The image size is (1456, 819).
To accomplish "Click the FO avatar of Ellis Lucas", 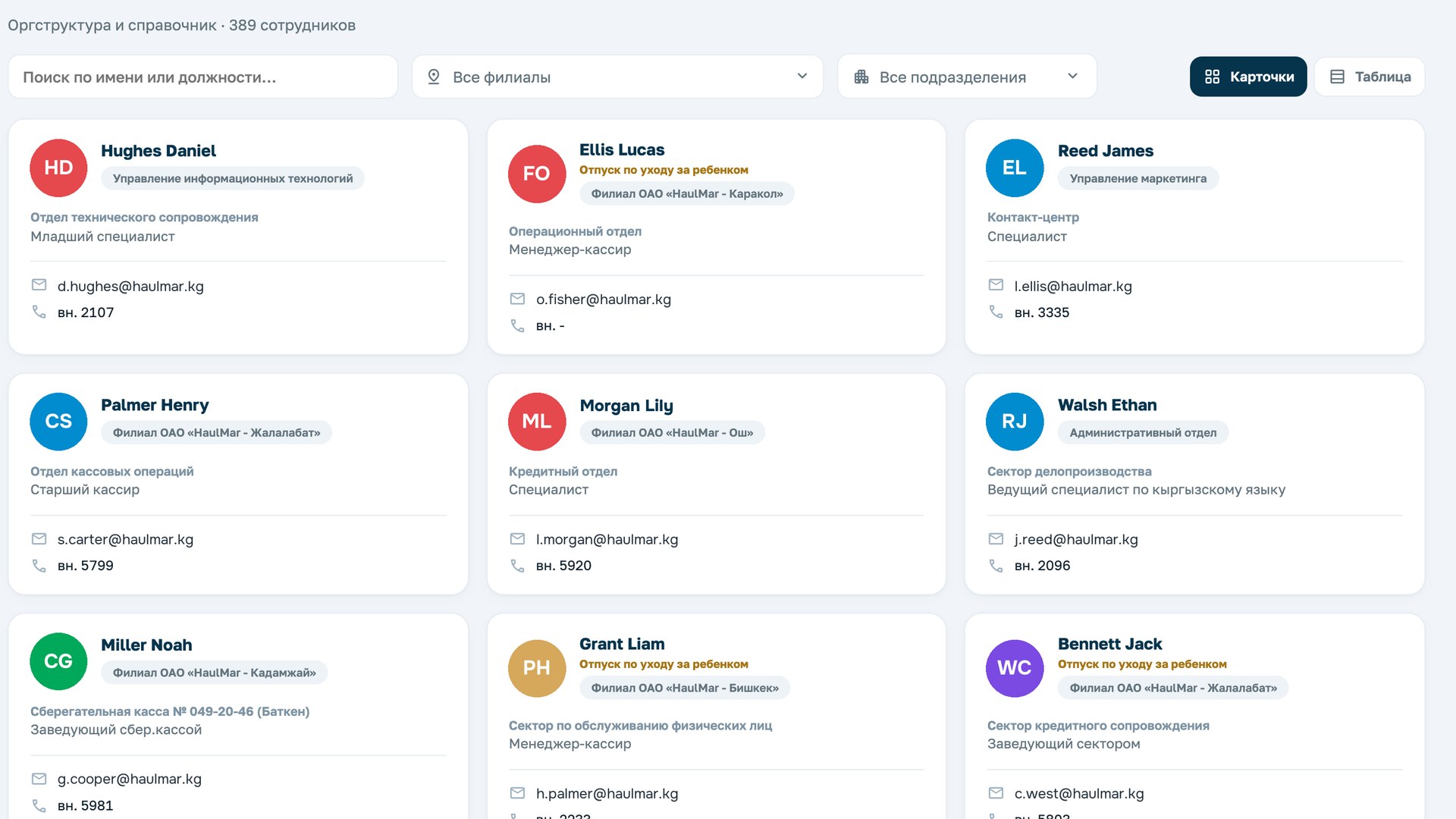I will click(537, 174).
